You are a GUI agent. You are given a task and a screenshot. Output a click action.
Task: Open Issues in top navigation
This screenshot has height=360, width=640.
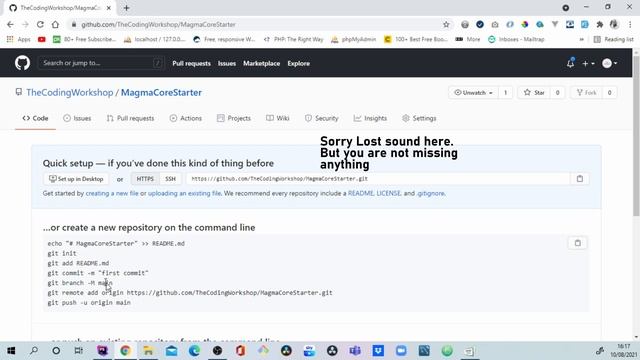[x=227, y=63]
